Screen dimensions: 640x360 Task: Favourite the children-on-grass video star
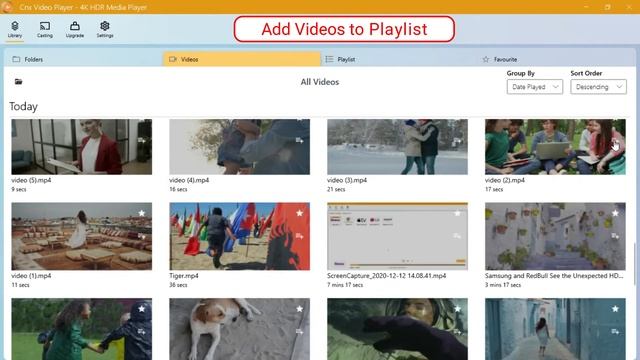[141, 309]
